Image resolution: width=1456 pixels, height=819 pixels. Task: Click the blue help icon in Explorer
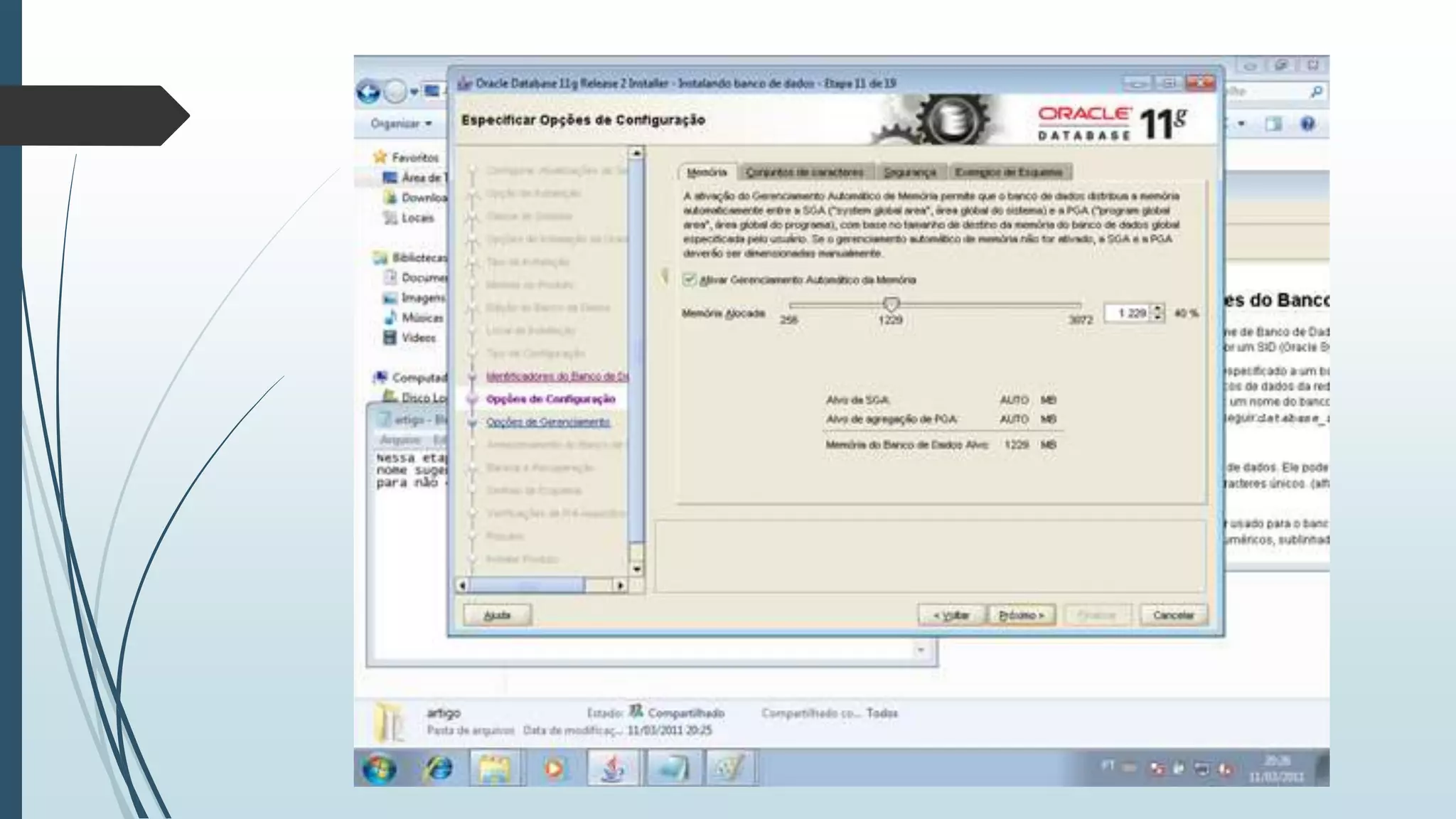click(x=1307, y=124)
